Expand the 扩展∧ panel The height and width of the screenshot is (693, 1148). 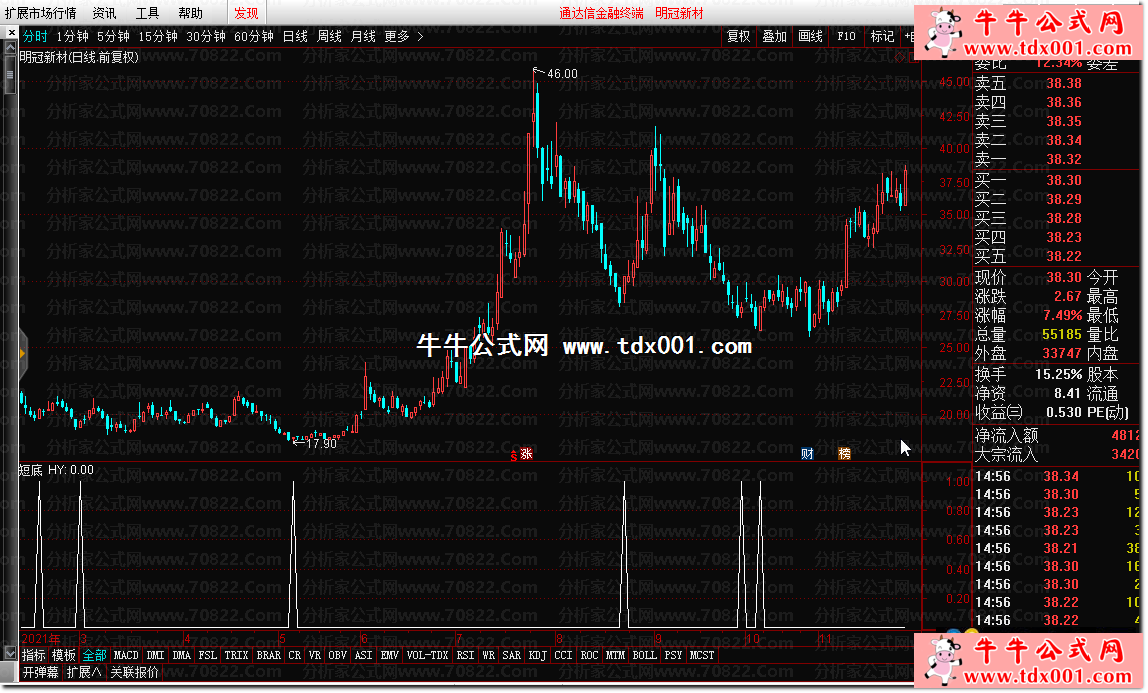click(84, 672)
